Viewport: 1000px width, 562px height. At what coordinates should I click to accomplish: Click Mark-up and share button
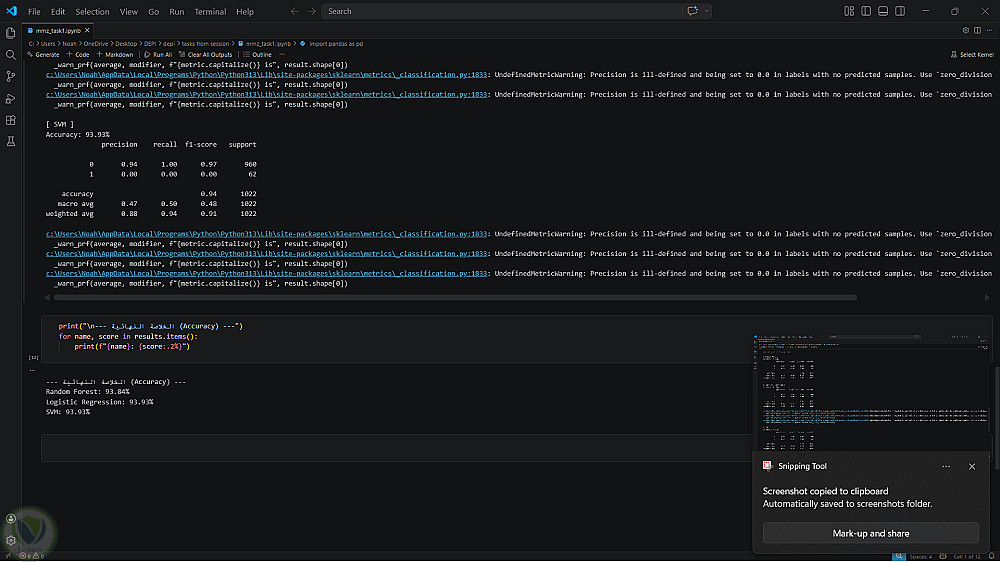pyautogui.click(x=870, y=533)
